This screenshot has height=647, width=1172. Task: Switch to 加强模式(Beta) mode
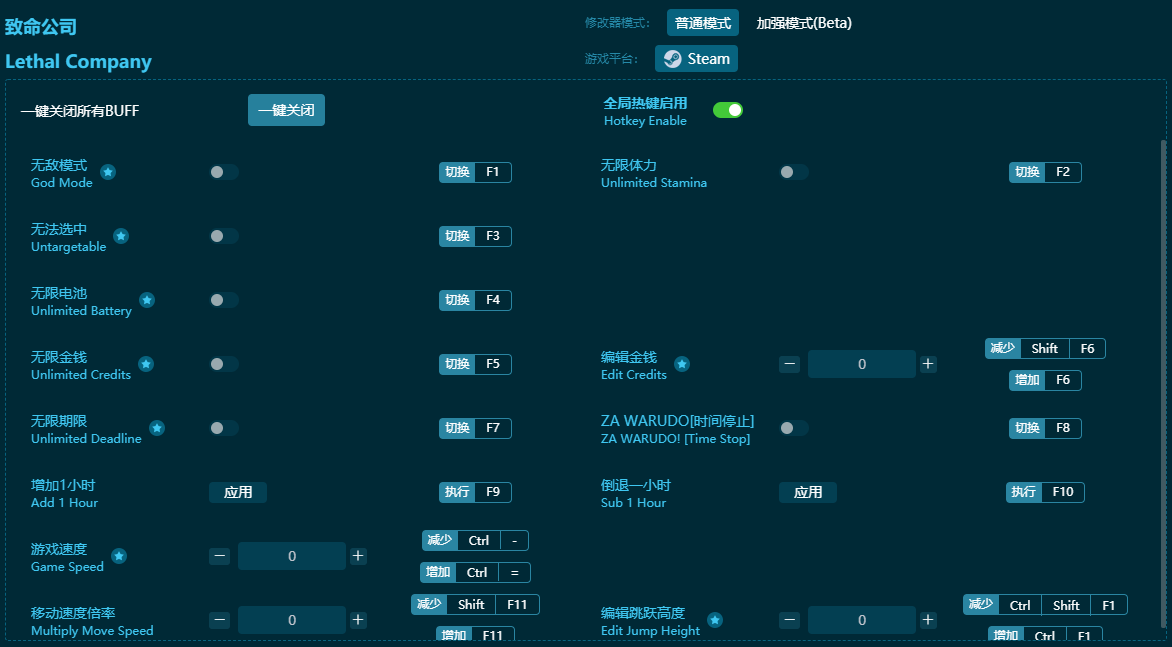[x=804, y=23]
